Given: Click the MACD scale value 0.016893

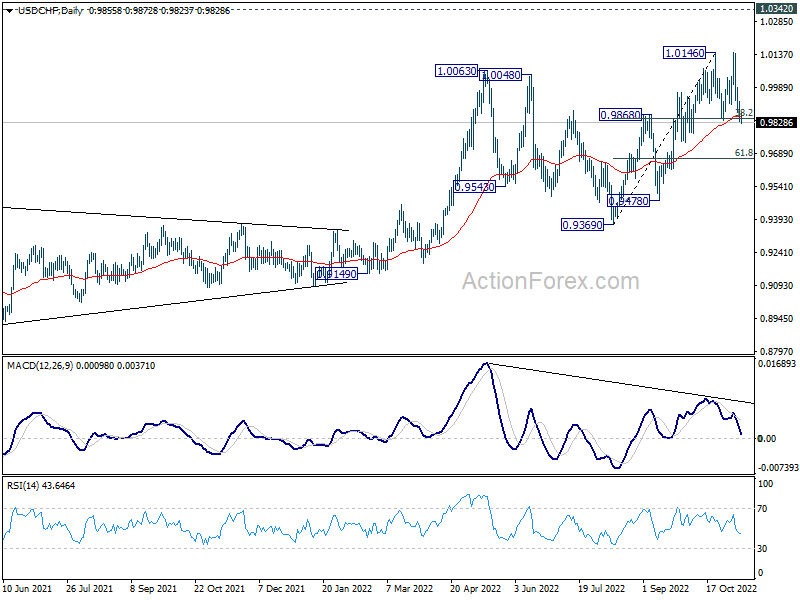Looking at the screenshot, I should pyautogui.click(x=777, y=364).
